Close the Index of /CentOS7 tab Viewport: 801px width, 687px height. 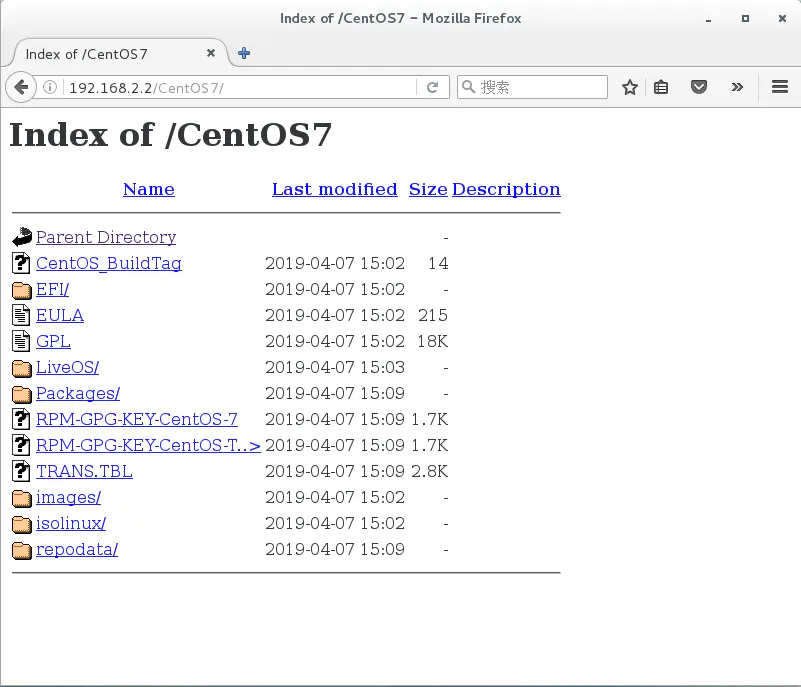210,53
